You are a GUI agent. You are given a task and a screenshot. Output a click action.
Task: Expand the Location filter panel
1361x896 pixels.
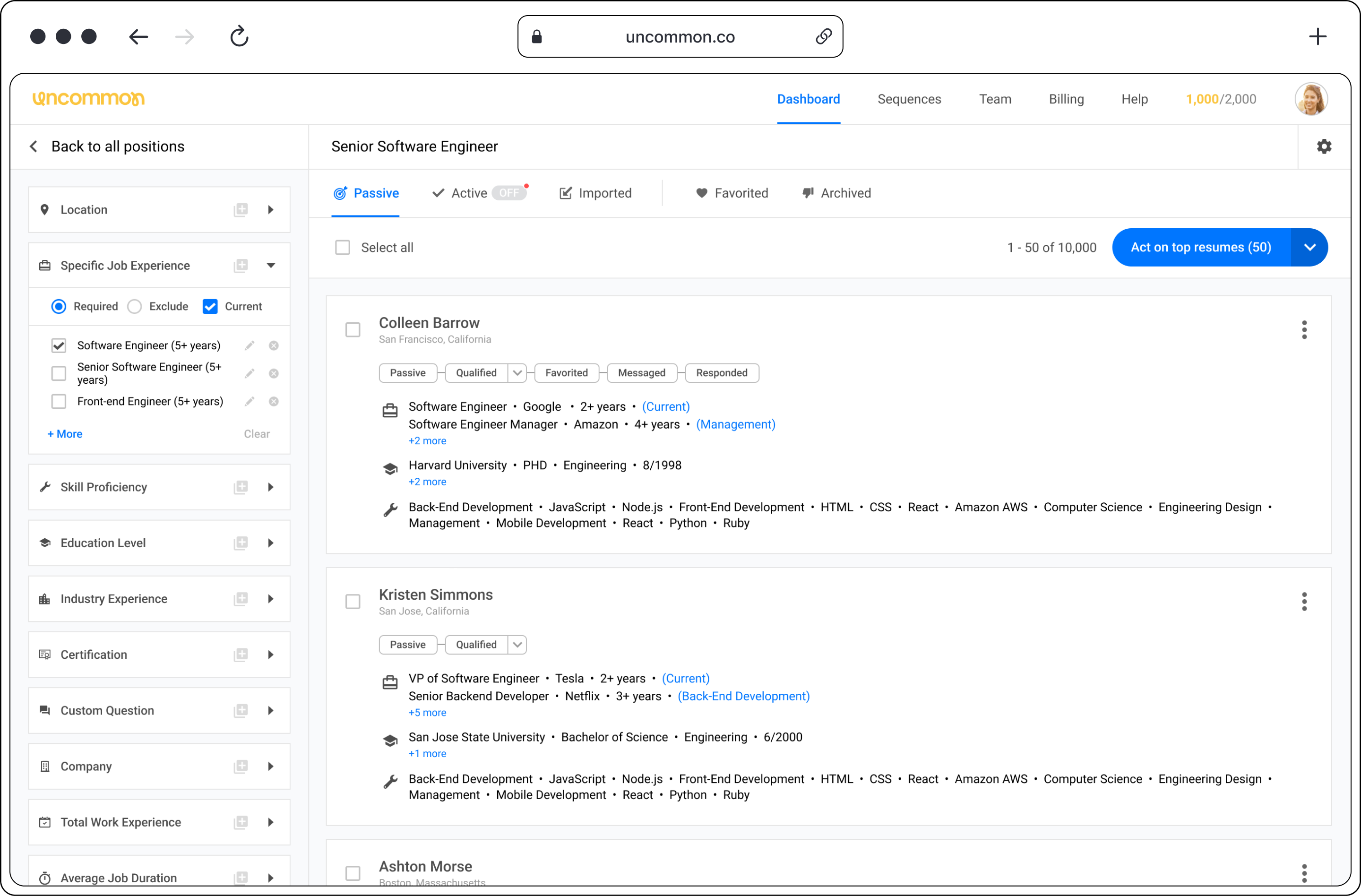tap(271, 209)
